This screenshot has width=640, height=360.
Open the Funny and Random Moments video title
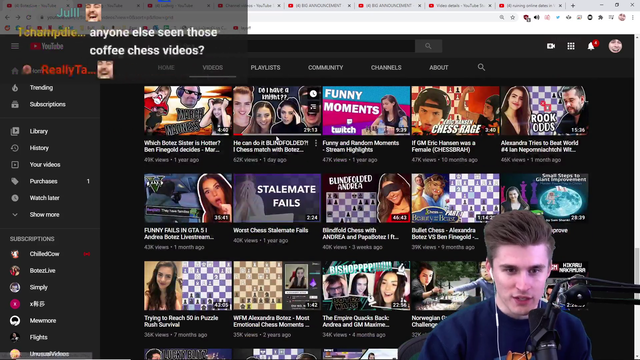click(360, 146)
